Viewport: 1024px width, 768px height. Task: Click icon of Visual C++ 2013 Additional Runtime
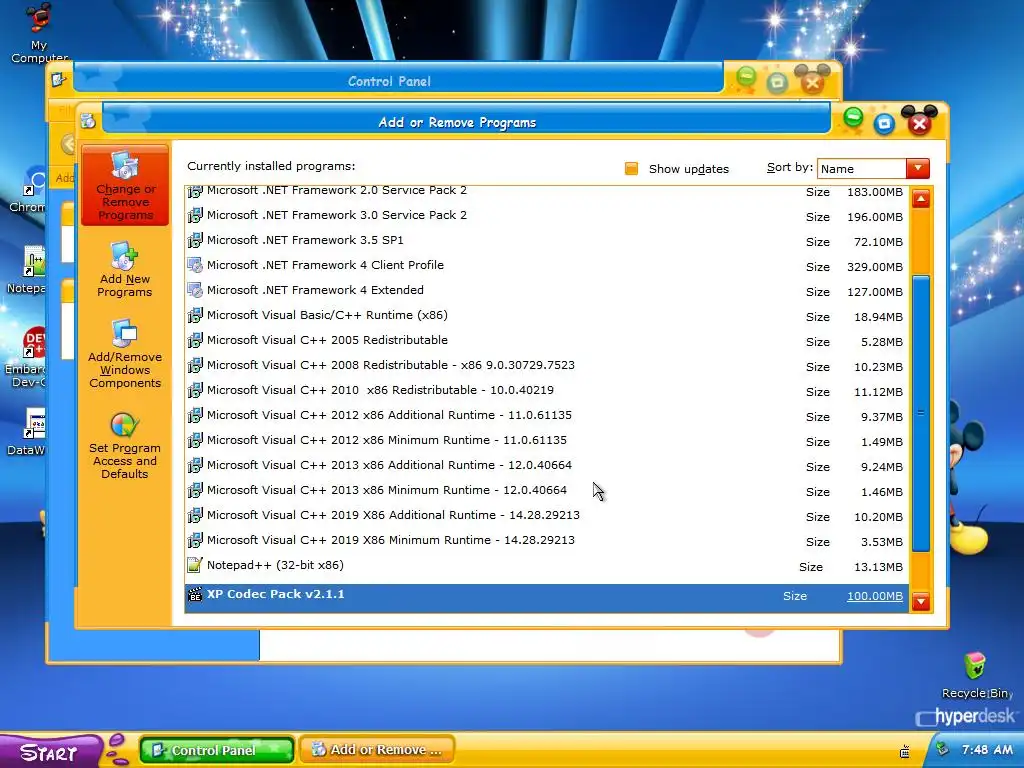click(x=195, y=465)
